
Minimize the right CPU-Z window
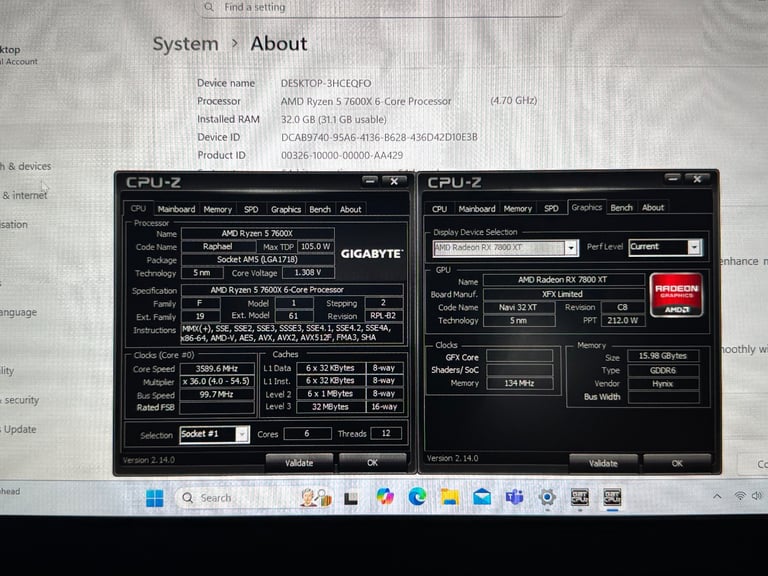[x=673, y=179]
